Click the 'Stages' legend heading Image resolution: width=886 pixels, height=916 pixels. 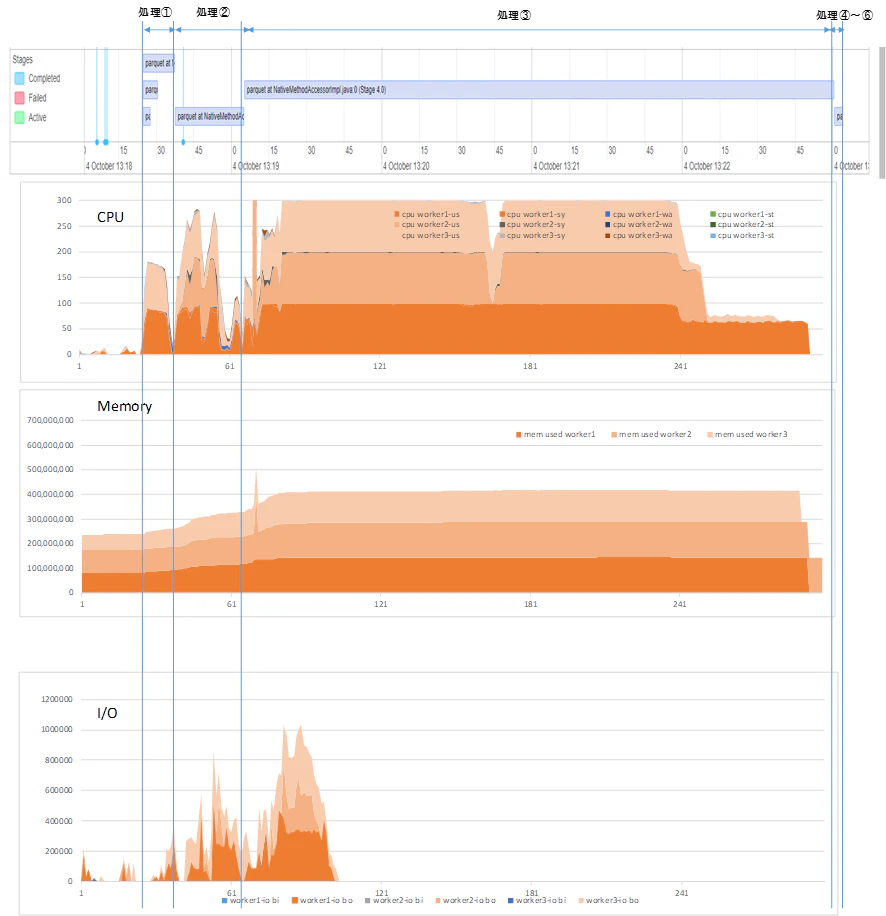(23, 60)
